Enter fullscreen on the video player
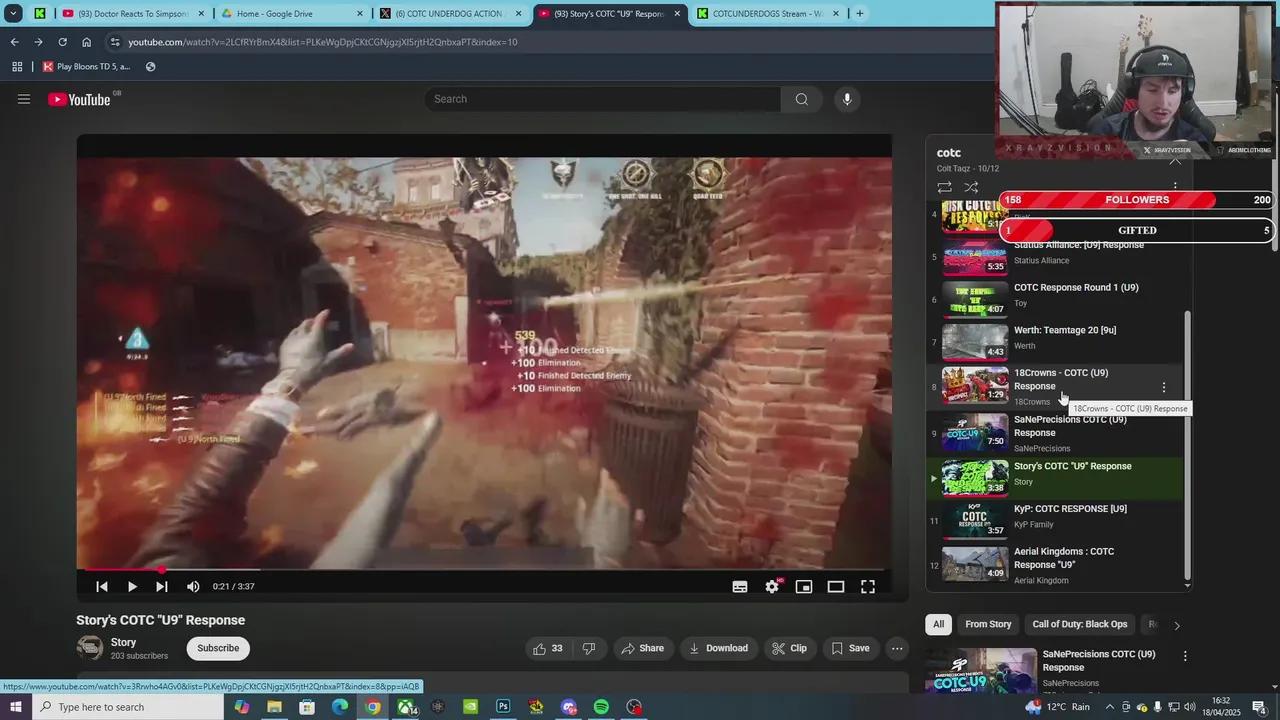The width and height of the screenshot is (1280, 720). (868, 587)
